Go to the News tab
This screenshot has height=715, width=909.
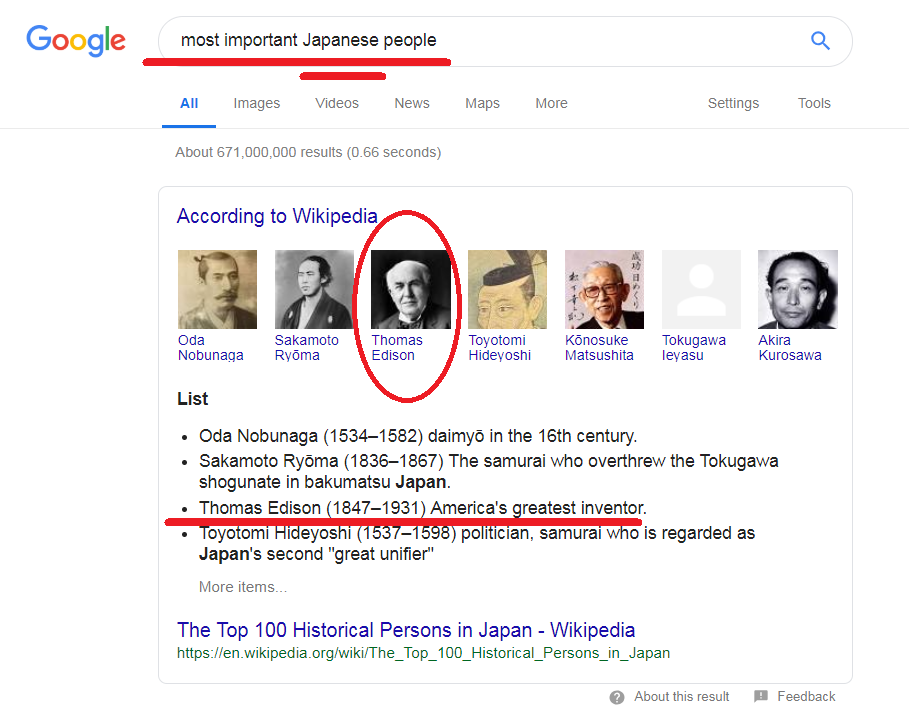coord(412,103)
